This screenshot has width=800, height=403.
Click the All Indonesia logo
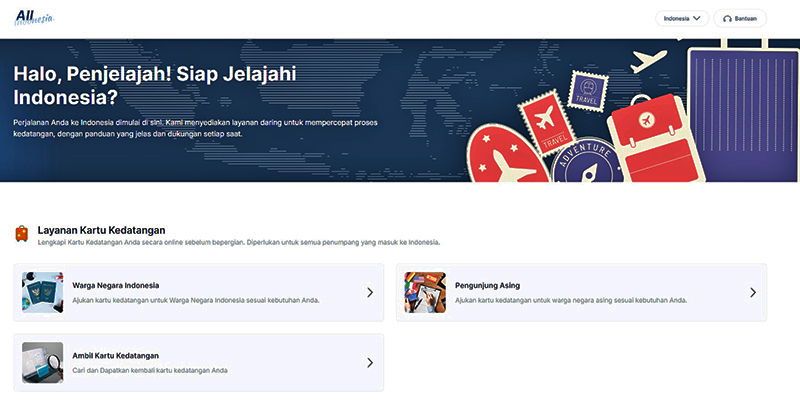[x=34, y=18]
